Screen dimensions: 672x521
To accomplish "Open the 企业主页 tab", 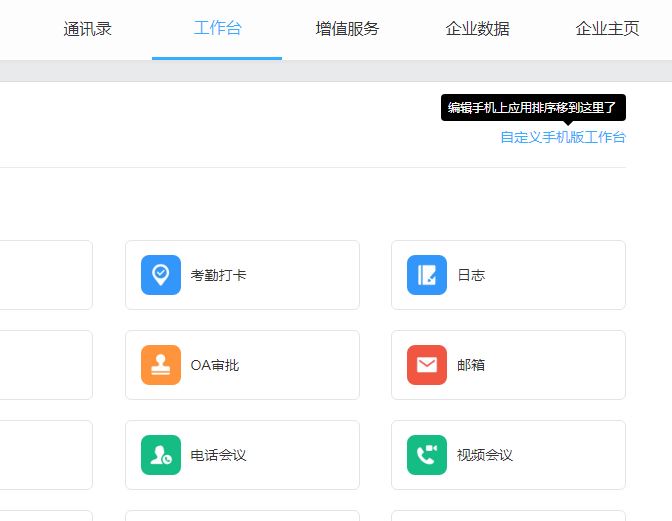I will click(x=607, y=29).
